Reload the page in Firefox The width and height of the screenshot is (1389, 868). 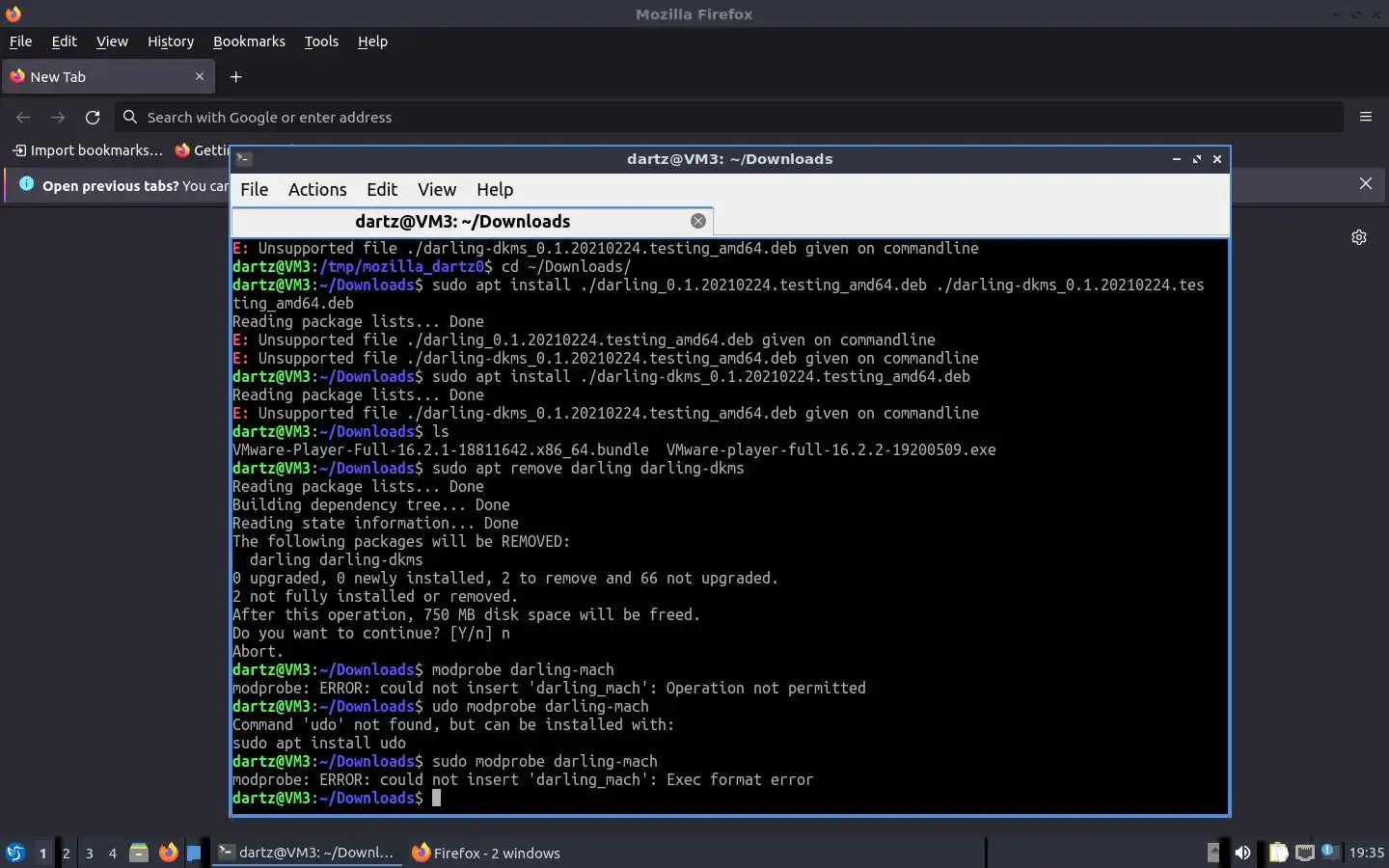click(x=93, y=117)
